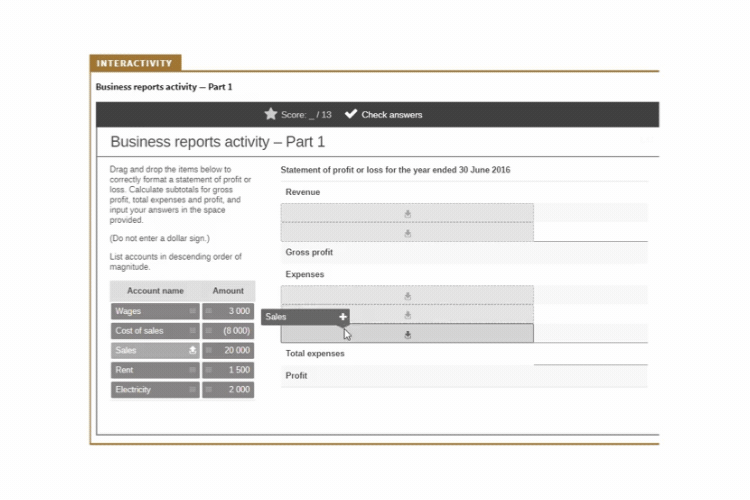Click the grip handle on the 2 000 amount tile
This screenshot has width=750, height=500.
tap(209, 389)
